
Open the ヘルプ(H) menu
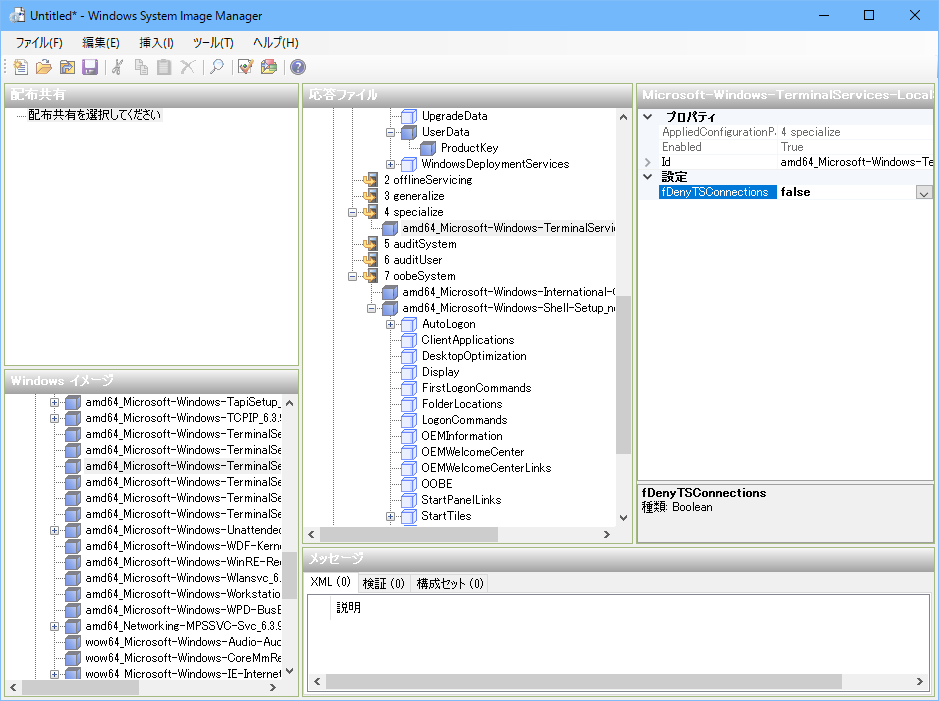pos(275,43)
